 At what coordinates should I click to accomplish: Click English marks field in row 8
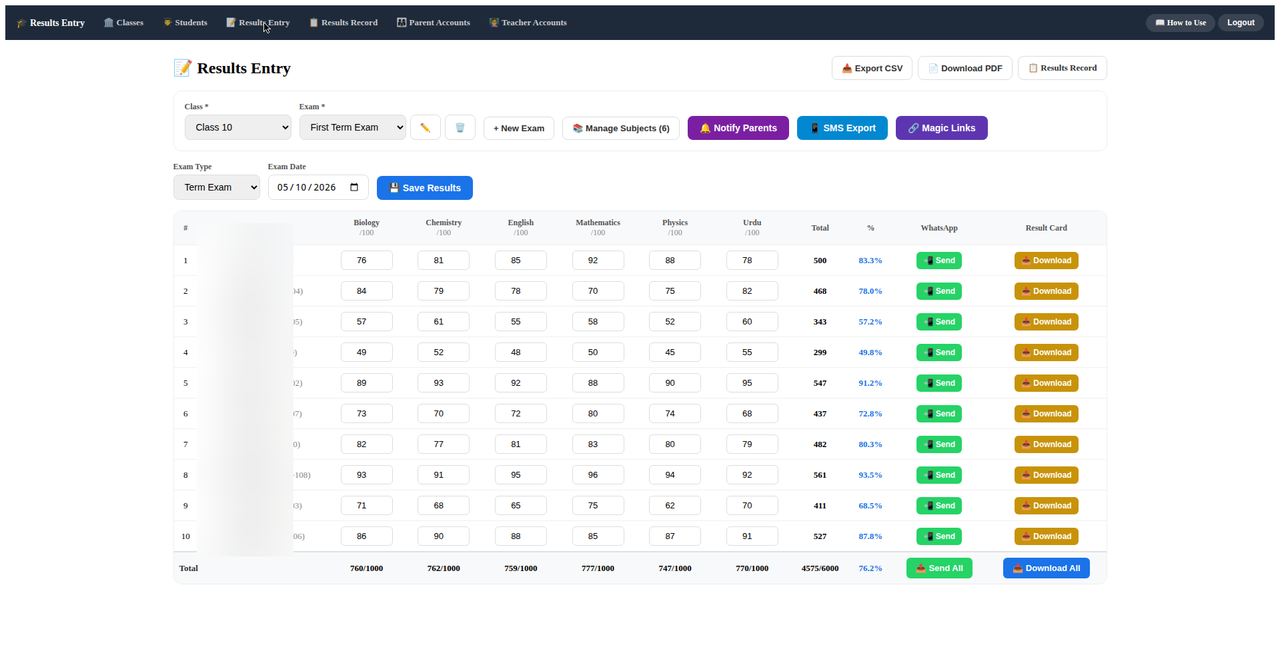(521, 475)
